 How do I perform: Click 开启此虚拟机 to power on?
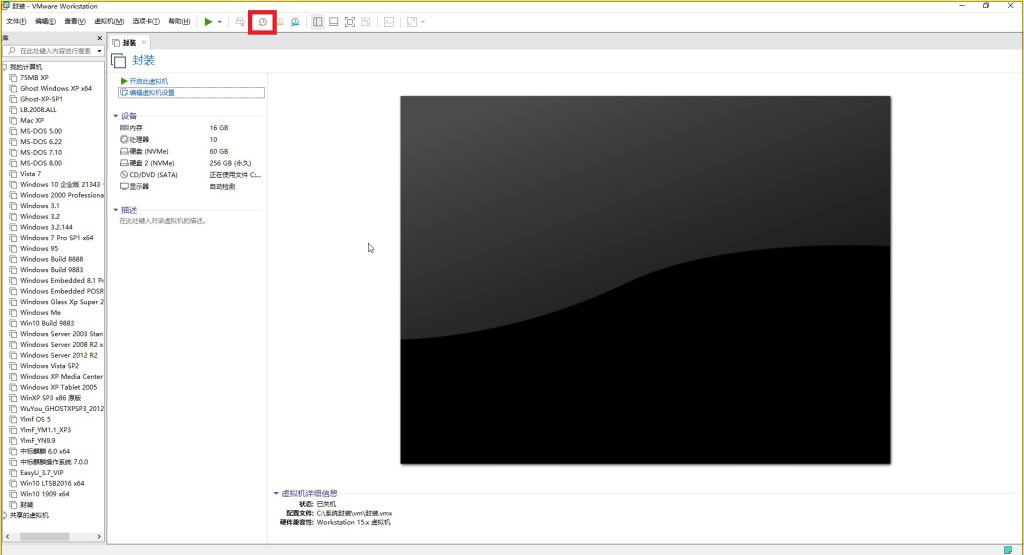[x=148, y=81]
